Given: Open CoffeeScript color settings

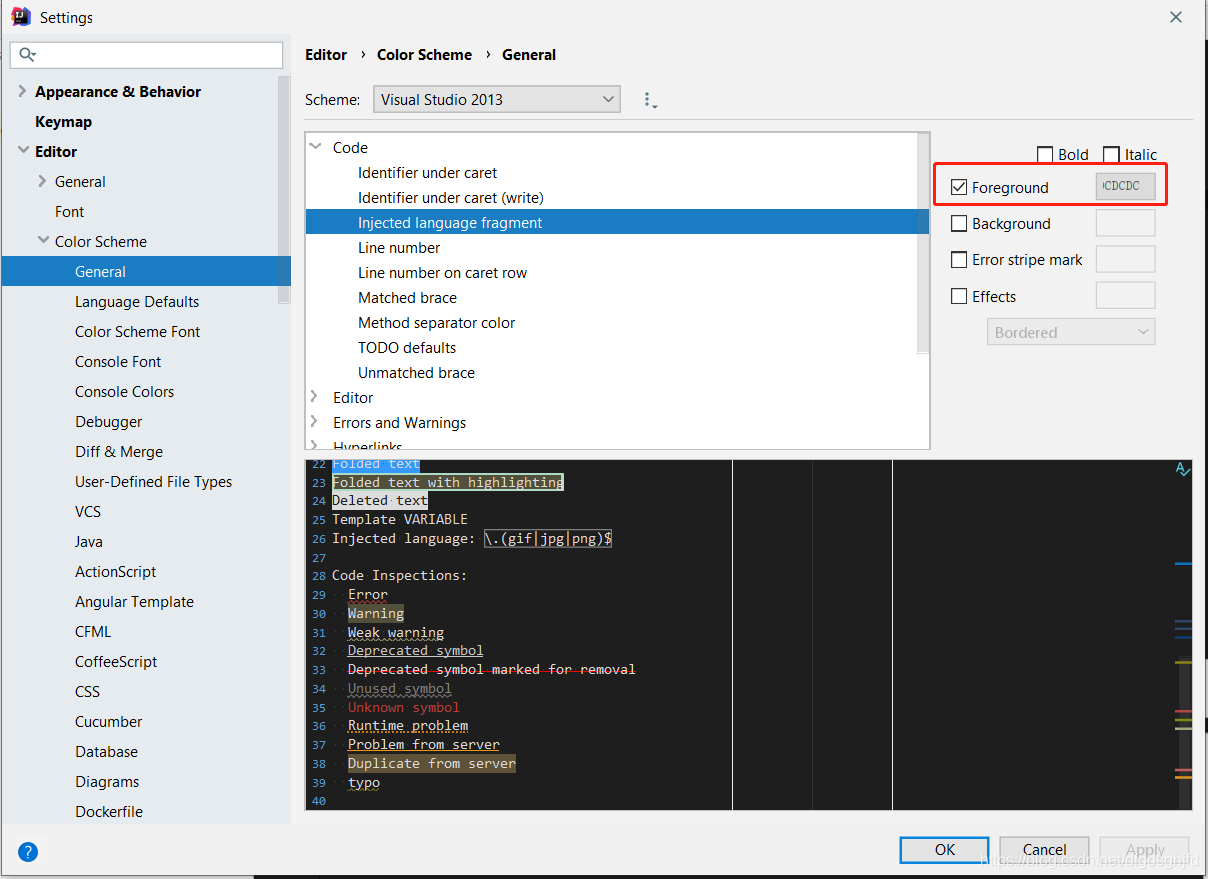Looking at the screenshot, I should point(116,661).
